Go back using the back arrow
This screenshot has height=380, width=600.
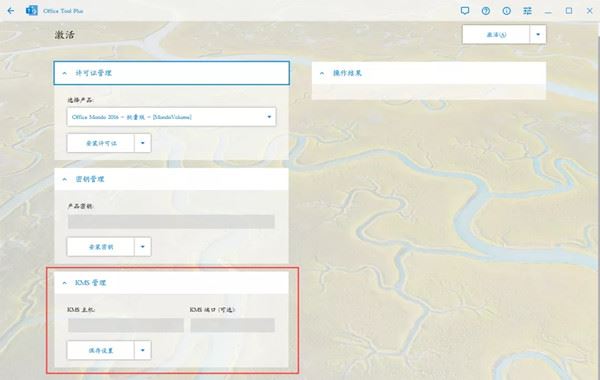click(11, 11)
